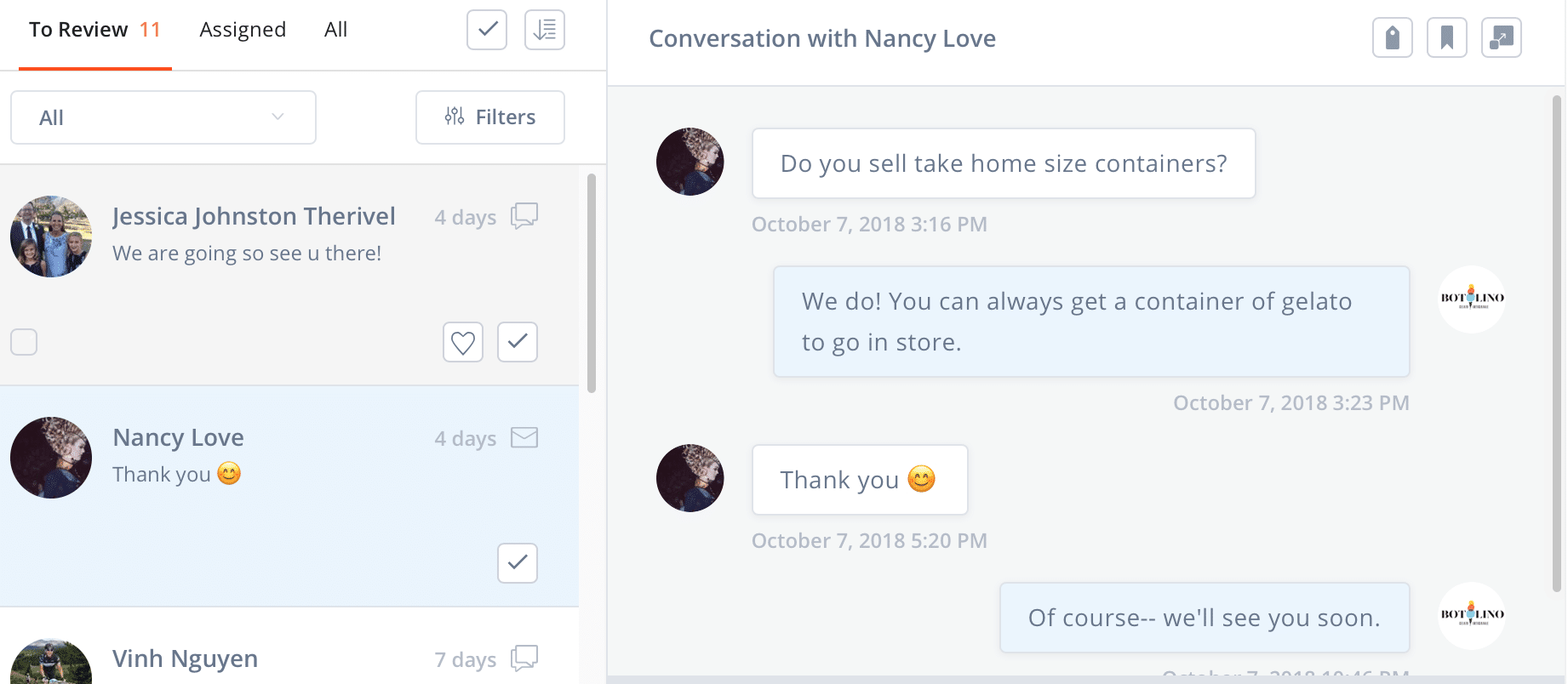Click the conversation panel vertical scrollbar

pos(1557,340)
